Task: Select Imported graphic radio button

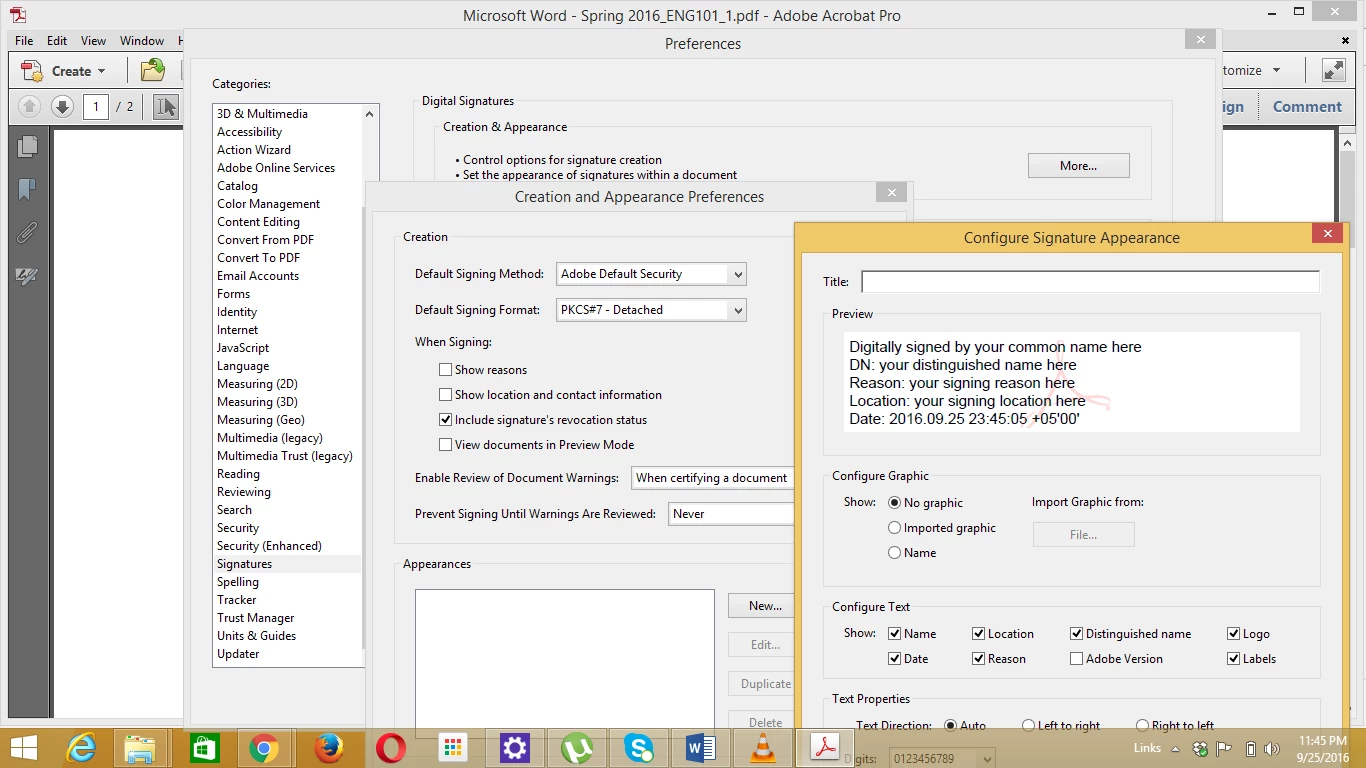Action: pos(895,528)
